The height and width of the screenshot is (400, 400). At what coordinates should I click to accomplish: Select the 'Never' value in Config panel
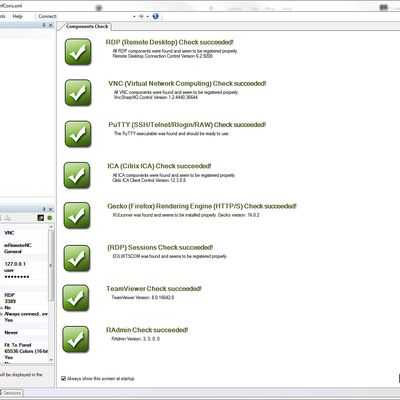click(11, 332)
